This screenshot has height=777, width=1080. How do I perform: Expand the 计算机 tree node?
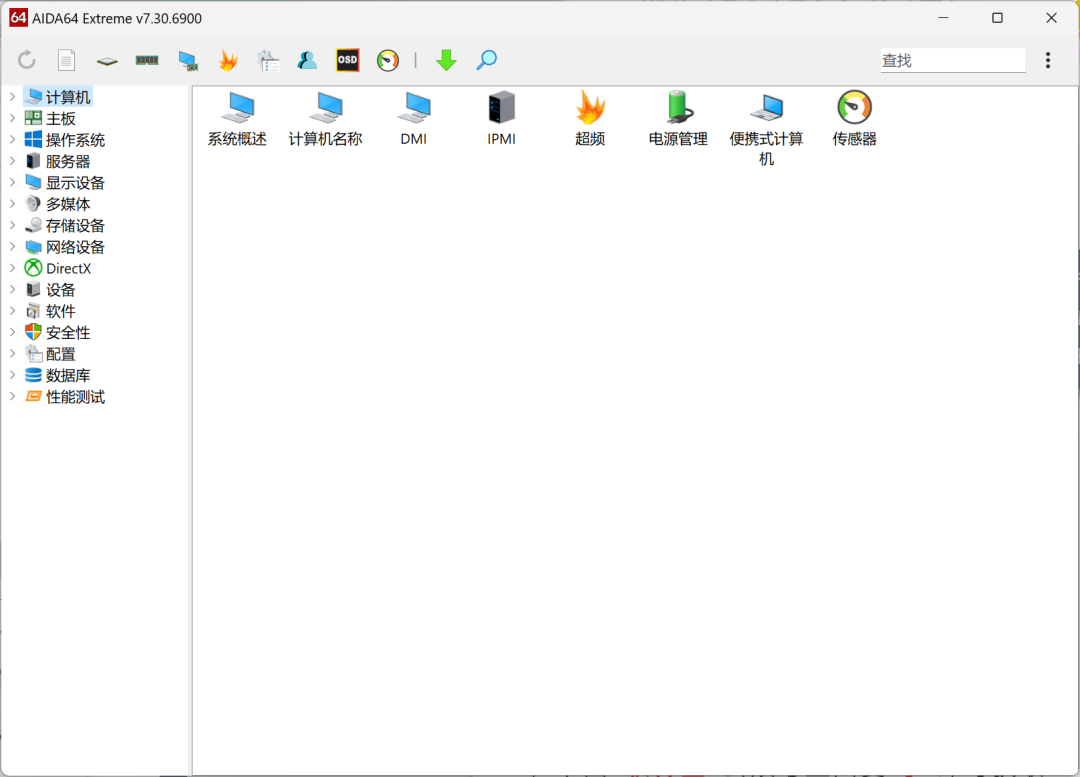coord(12,97)
